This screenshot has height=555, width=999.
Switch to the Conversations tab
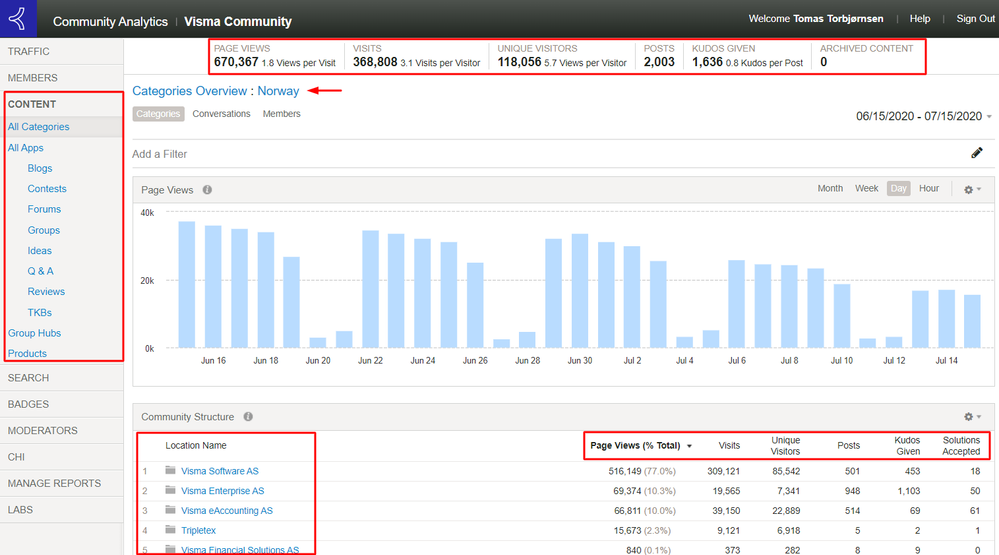pyautogui.click(x=221, y=114)
